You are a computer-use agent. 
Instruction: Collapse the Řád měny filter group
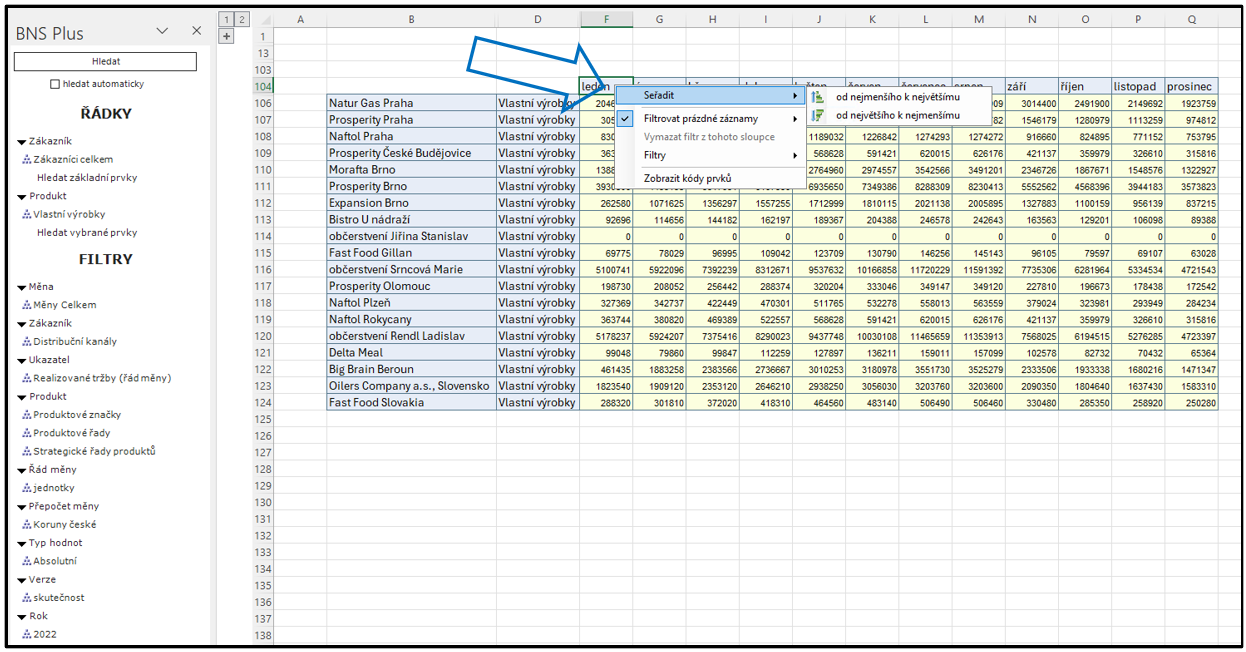tap(22, 470)
